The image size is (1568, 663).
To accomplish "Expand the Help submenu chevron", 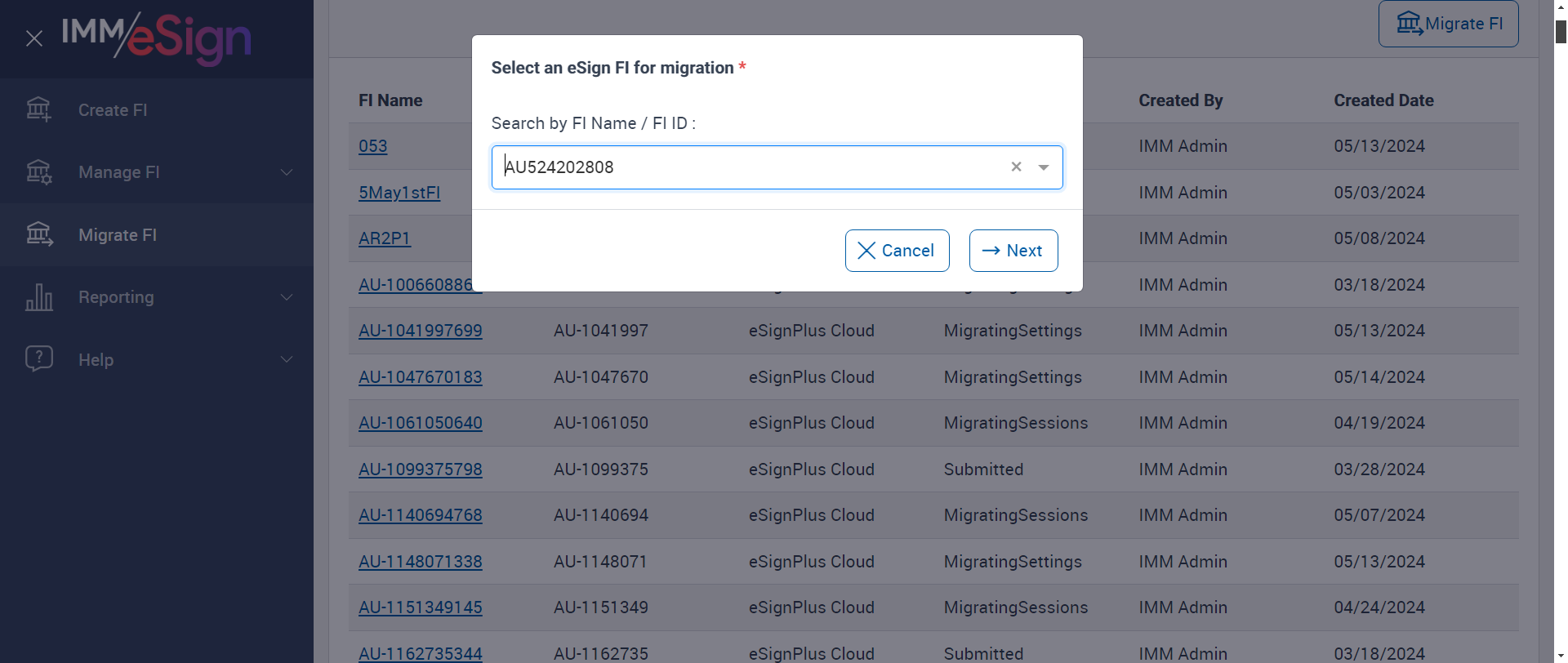I will point(287,359).
